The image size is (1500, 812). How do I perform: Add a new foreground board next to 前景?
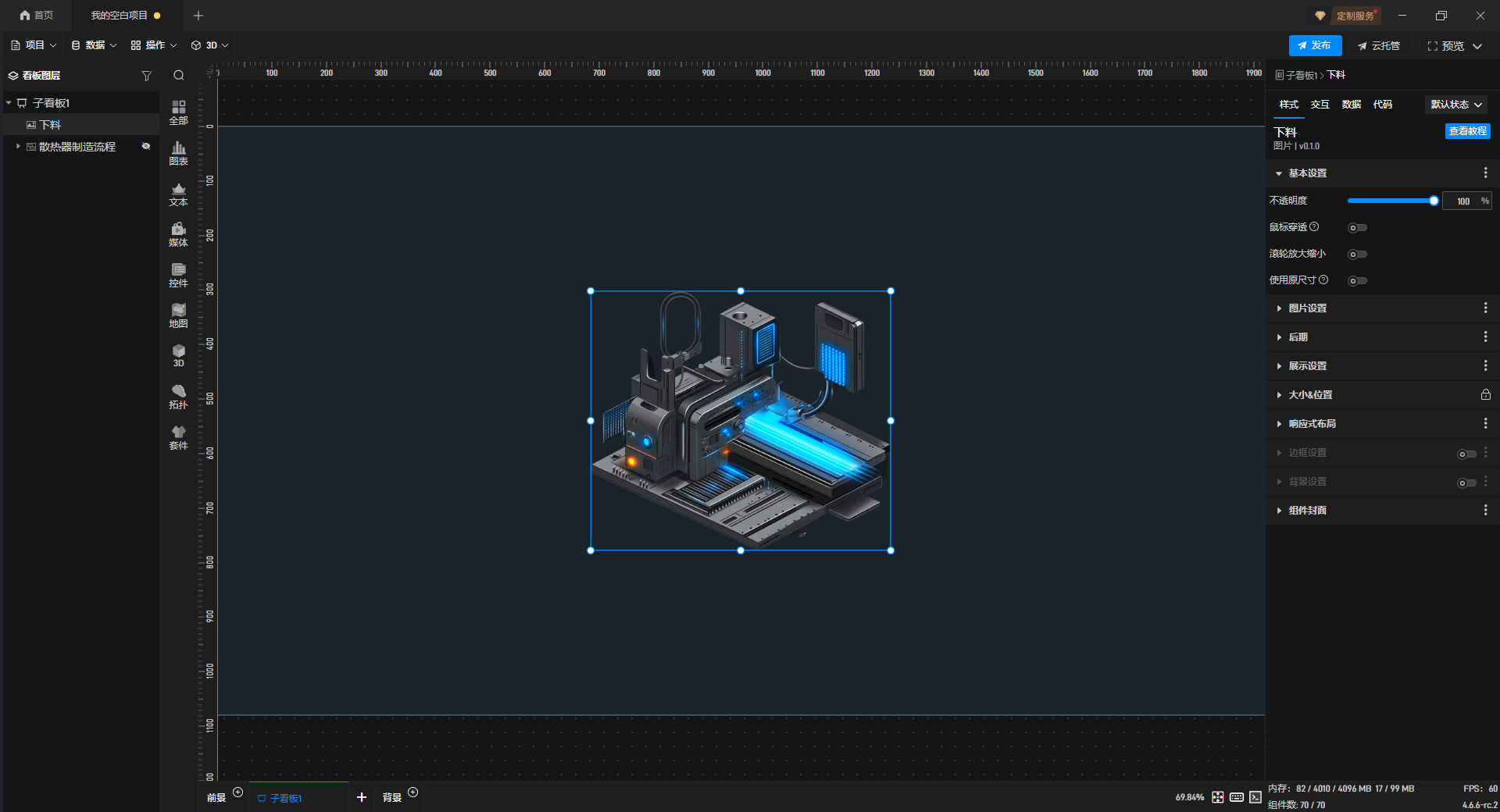click(x=238, y=792)
